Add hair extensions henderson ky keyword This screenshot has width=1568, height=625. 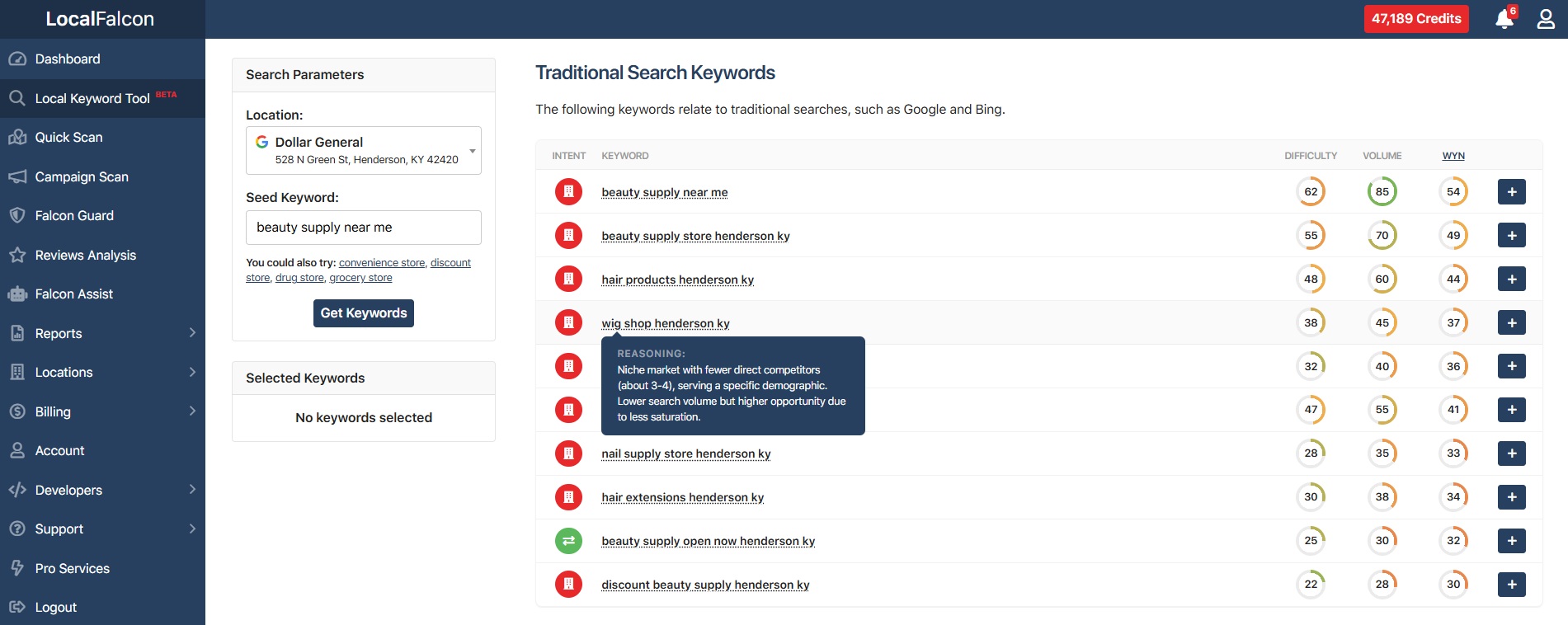point(1511,497)
